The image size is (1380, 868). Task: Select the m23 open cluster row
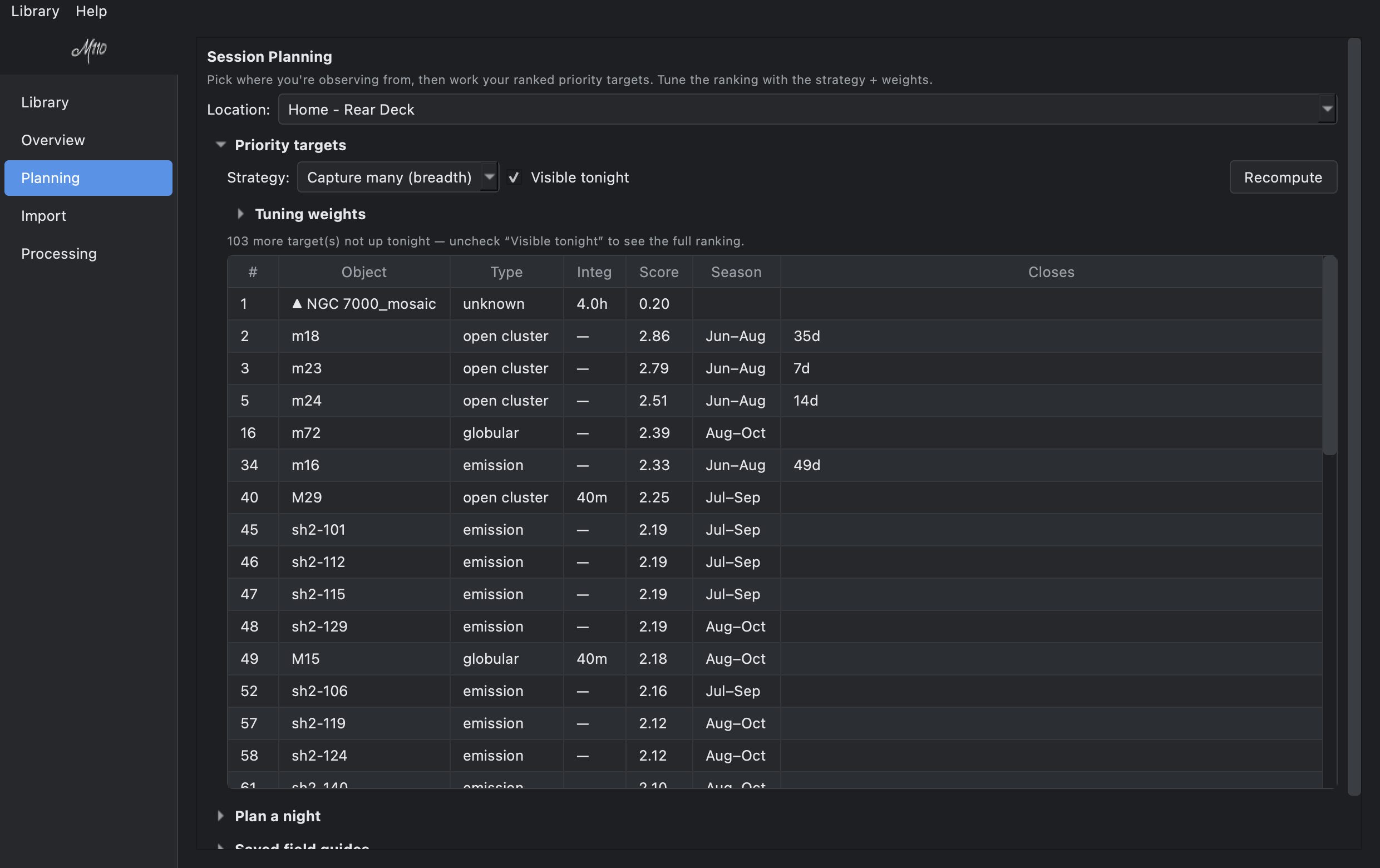coord(775,368)
